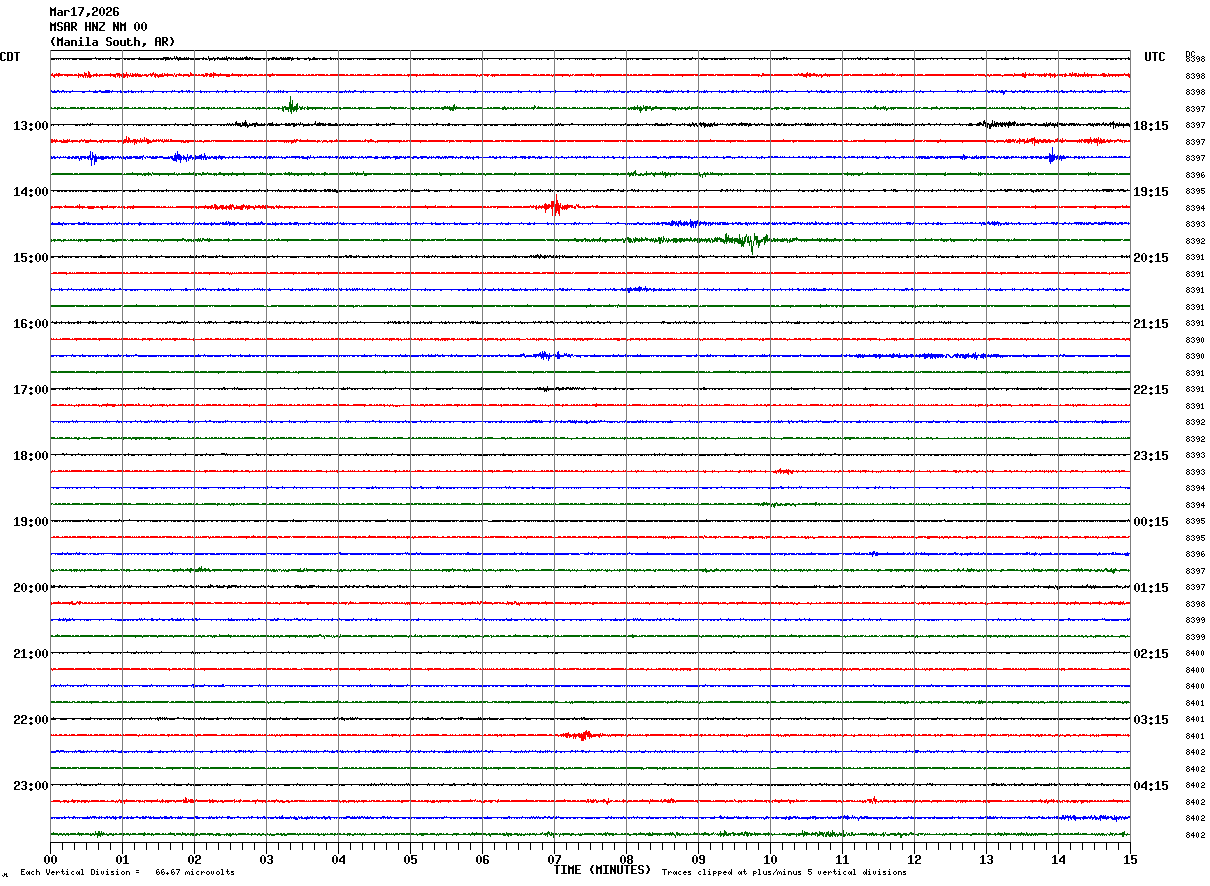This screenshot has height=886, width=1210.
Task: Click the date label "Mar17,2026"
Action: tap(84, 12)
